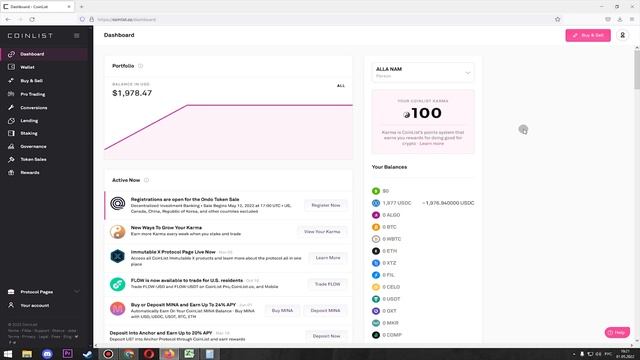Click the 1,977 USDC balance text
Screen dimensions: 640x360
point(397,203)
